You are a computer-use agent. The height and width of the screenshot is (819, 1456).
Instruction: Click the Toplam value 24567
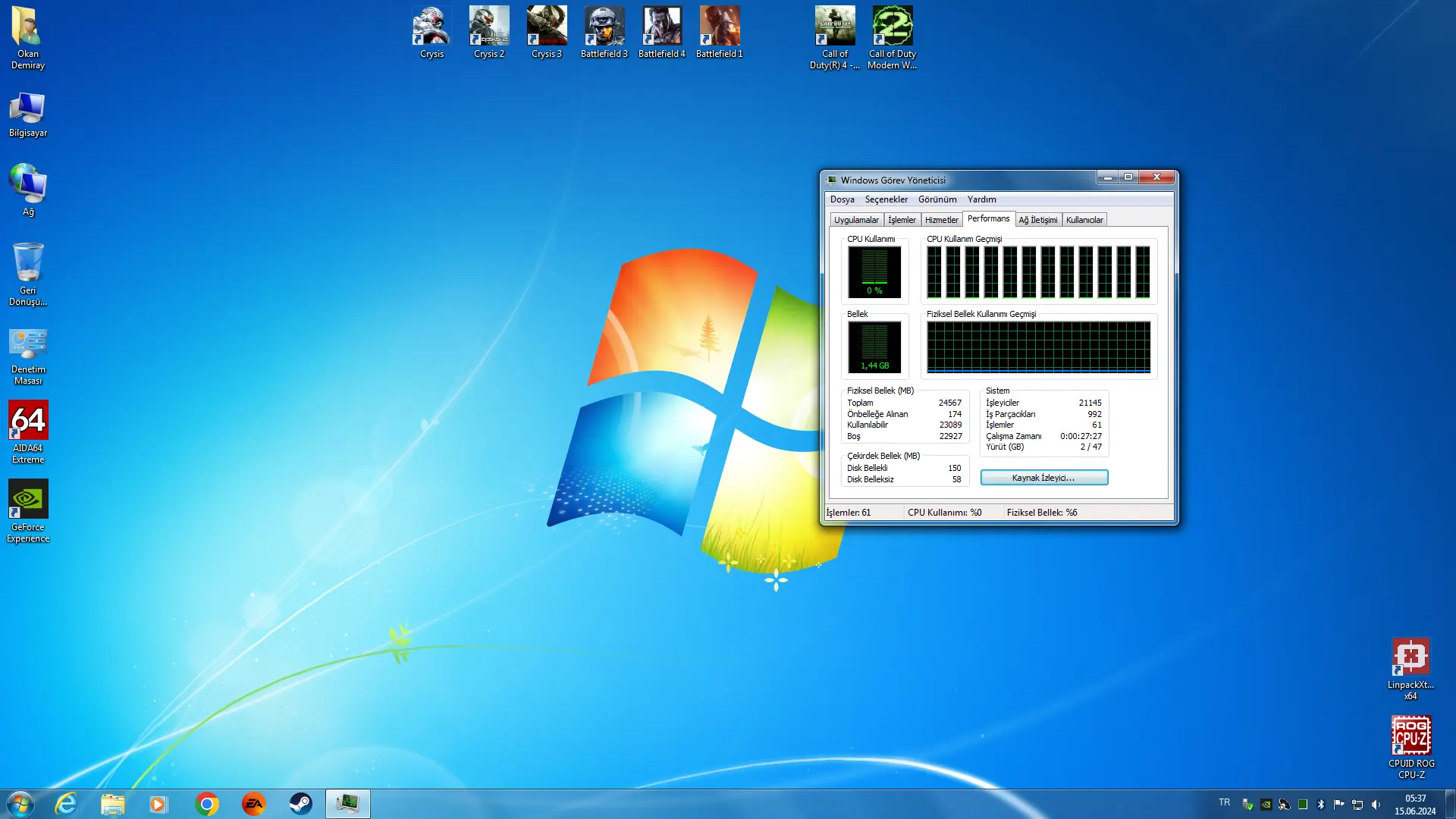click(x=949, y=403)
